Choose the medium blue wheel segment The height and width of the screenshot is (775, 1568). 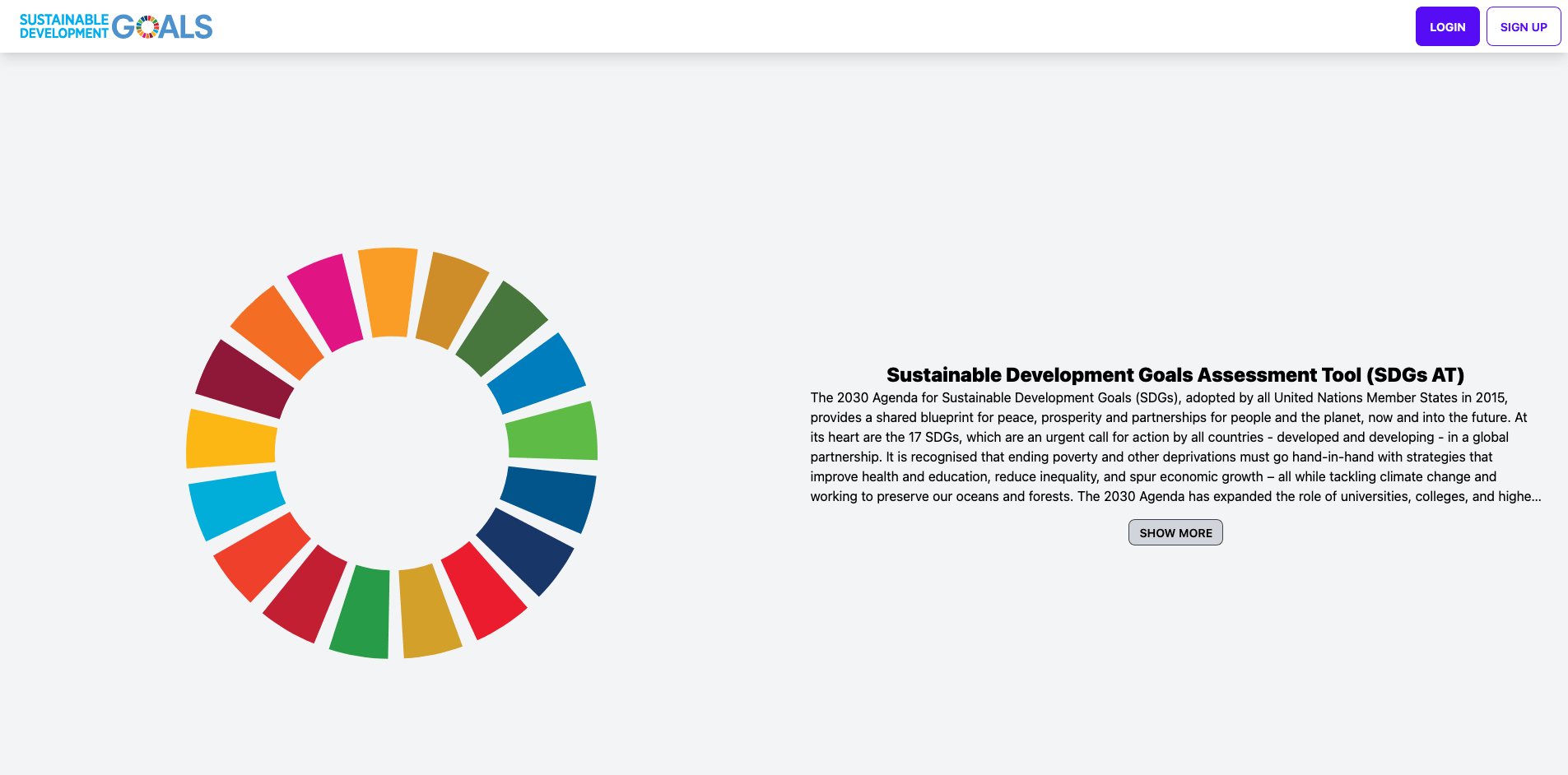tap(537, 373)
